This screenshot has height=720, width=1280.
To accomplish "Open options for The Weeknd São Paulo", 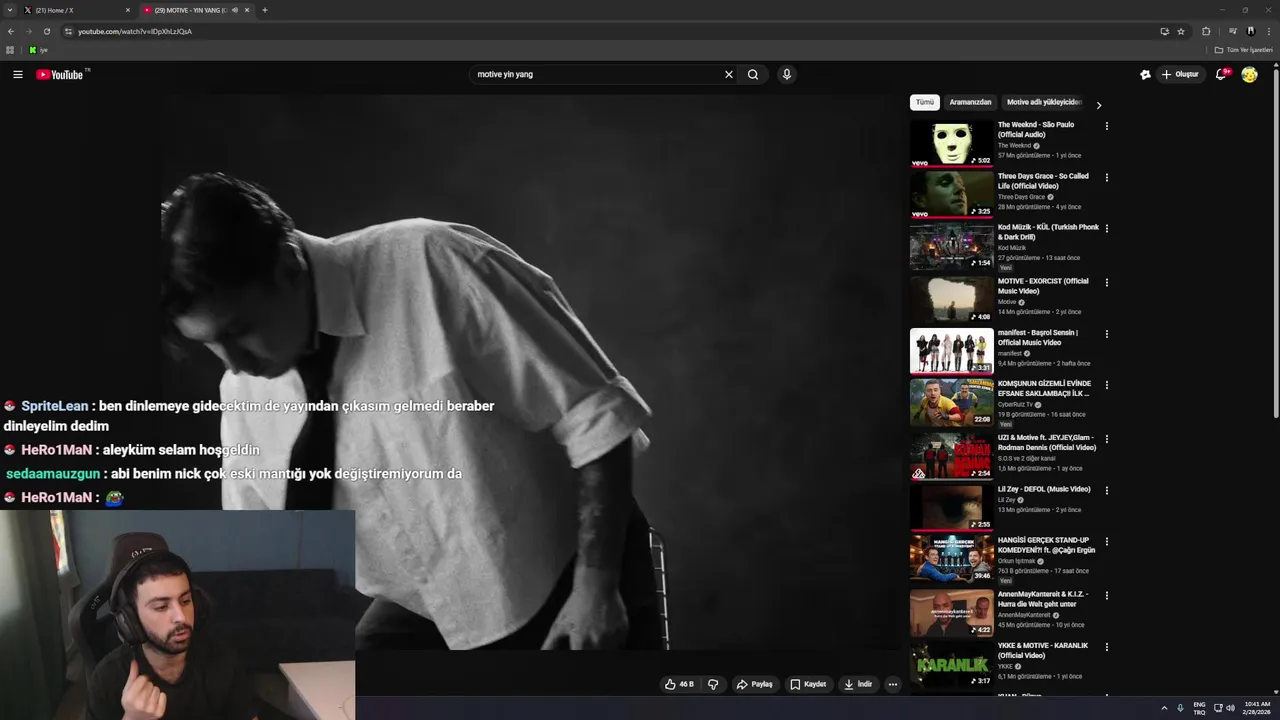I will (1106, 126).
